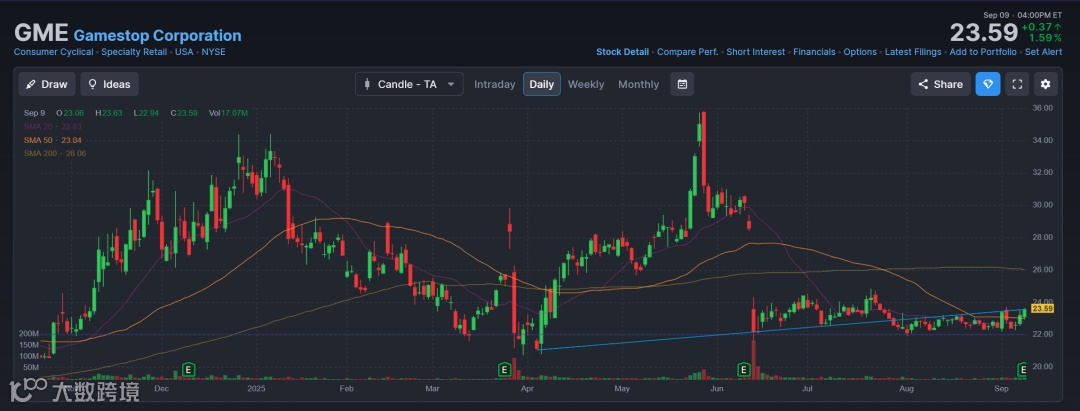1080x411 pixels.
Task: Filter by Specialty Retail industry
Action: pyautogui.click(x=134, y=52)
